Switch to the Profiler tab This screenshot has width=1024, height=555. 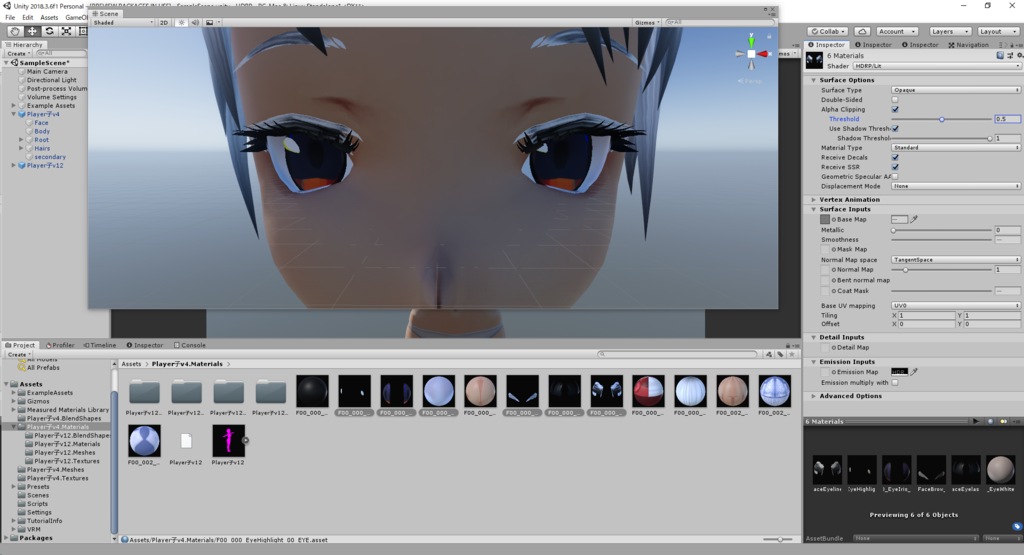pos(60,345)
